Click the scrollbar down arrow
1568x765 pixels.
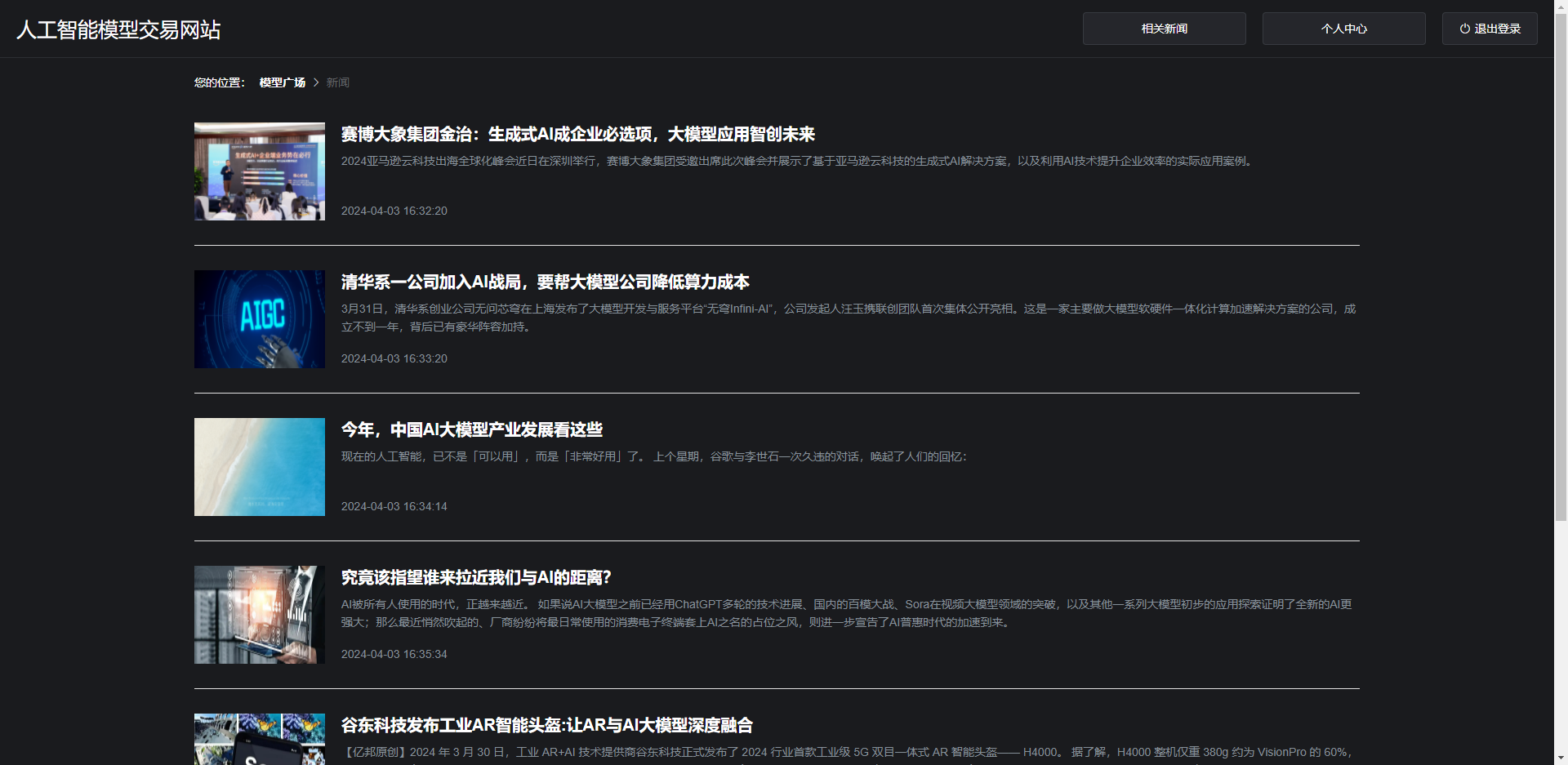pyautogui.click(x=1561, y=758)
